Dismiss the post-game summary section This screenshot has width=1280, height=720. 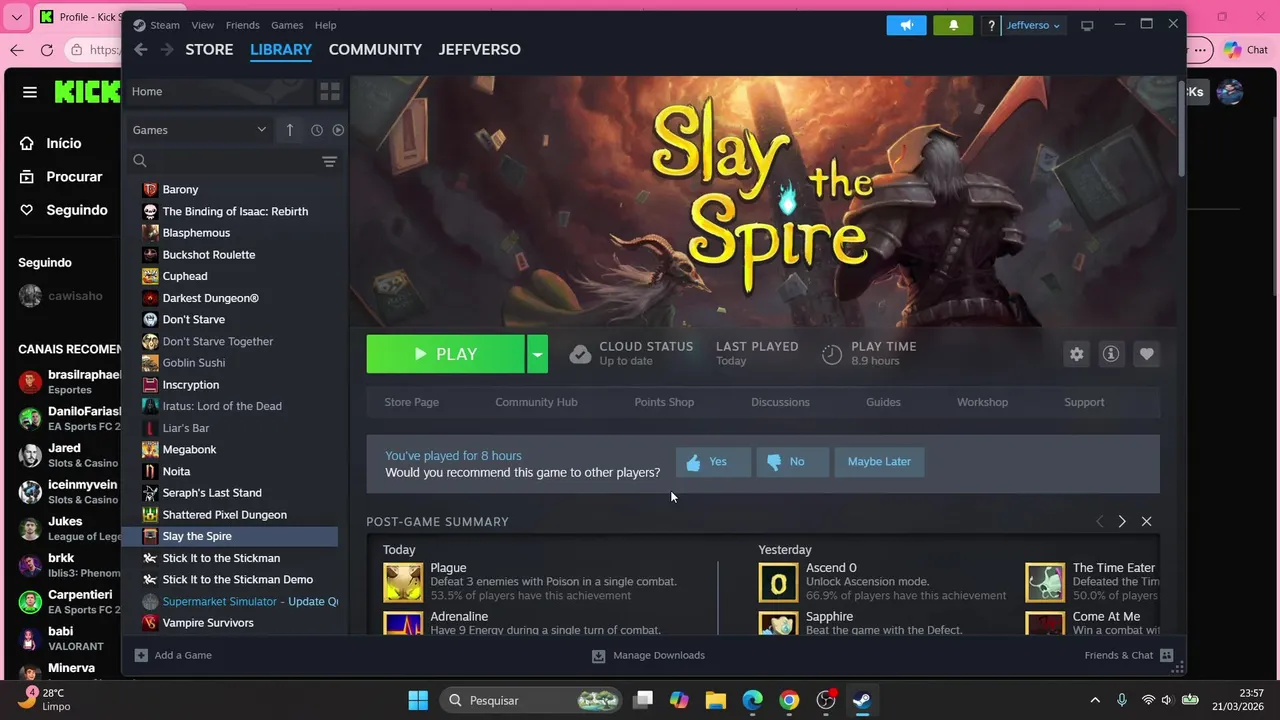tap(1146, 521)
